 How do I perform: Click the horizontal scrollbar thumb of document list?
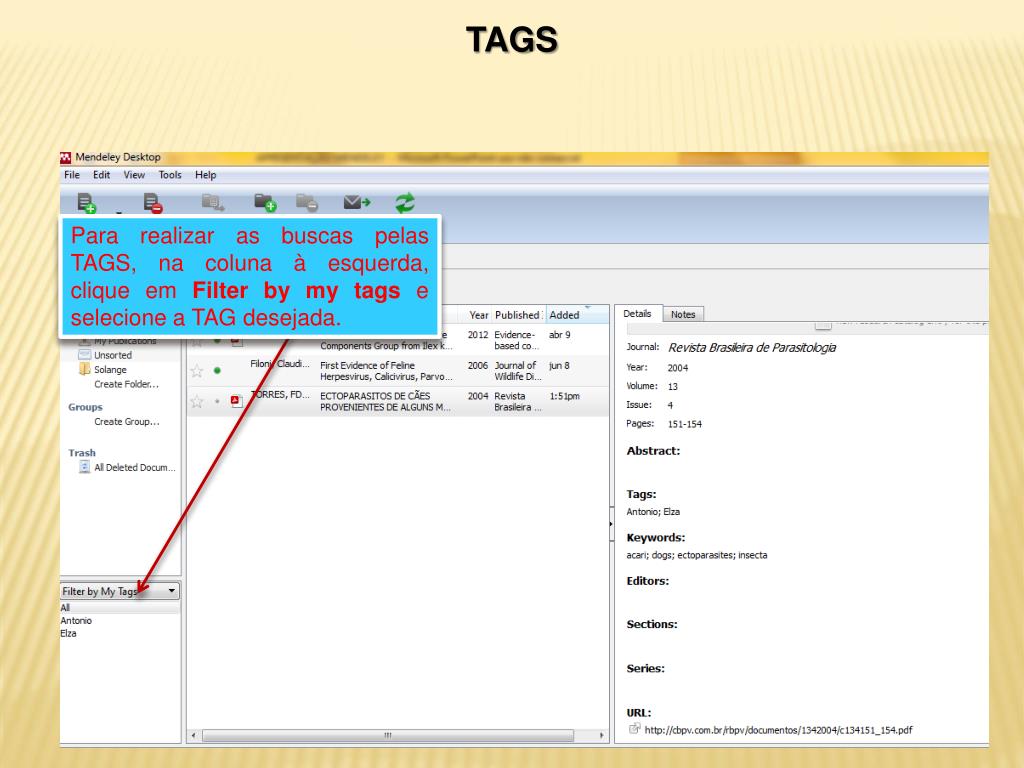[388, 735]
